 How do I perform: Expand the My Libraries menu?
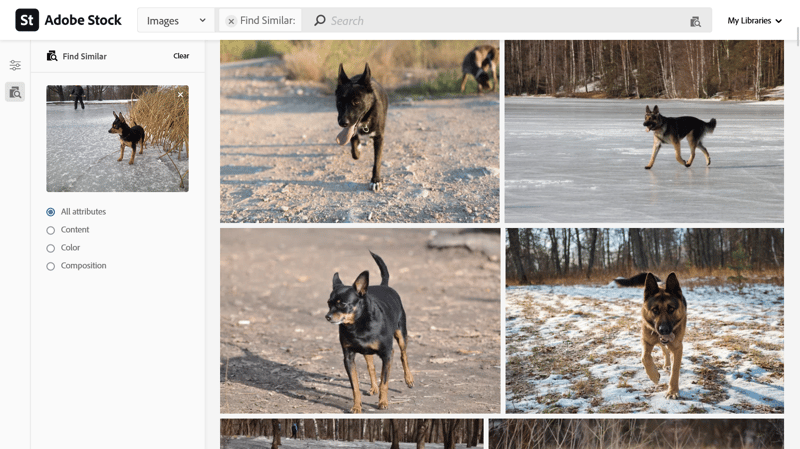pos(755,20)
